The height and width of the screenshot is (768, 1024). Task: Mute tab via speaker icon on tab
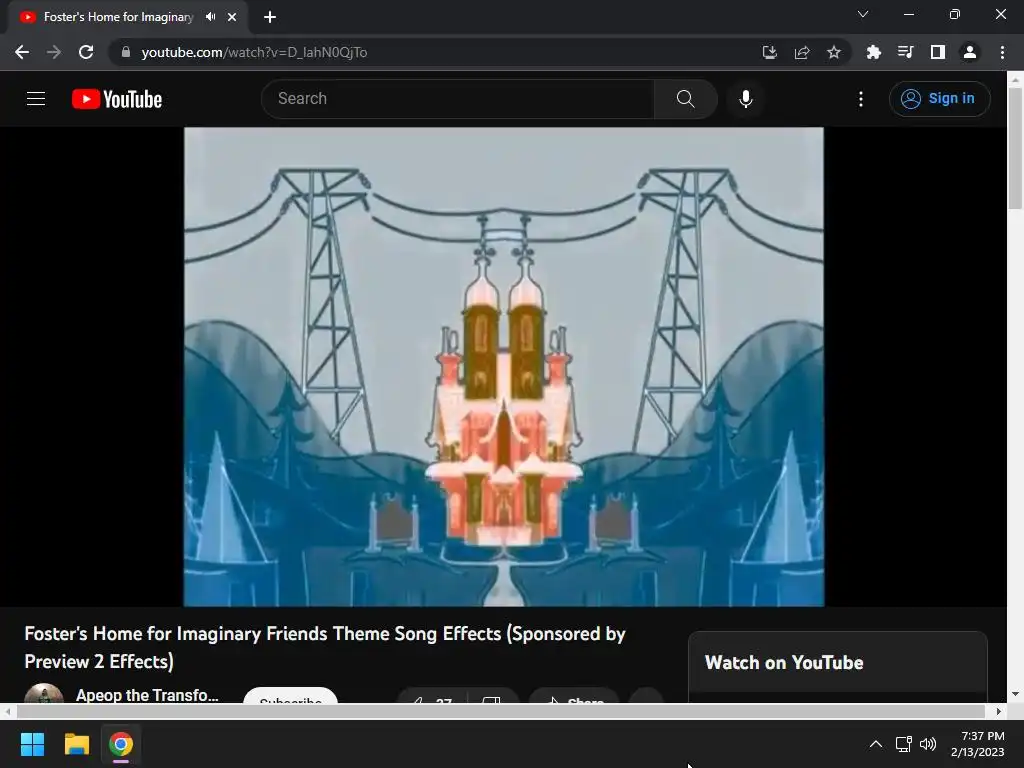coord(210,17)
